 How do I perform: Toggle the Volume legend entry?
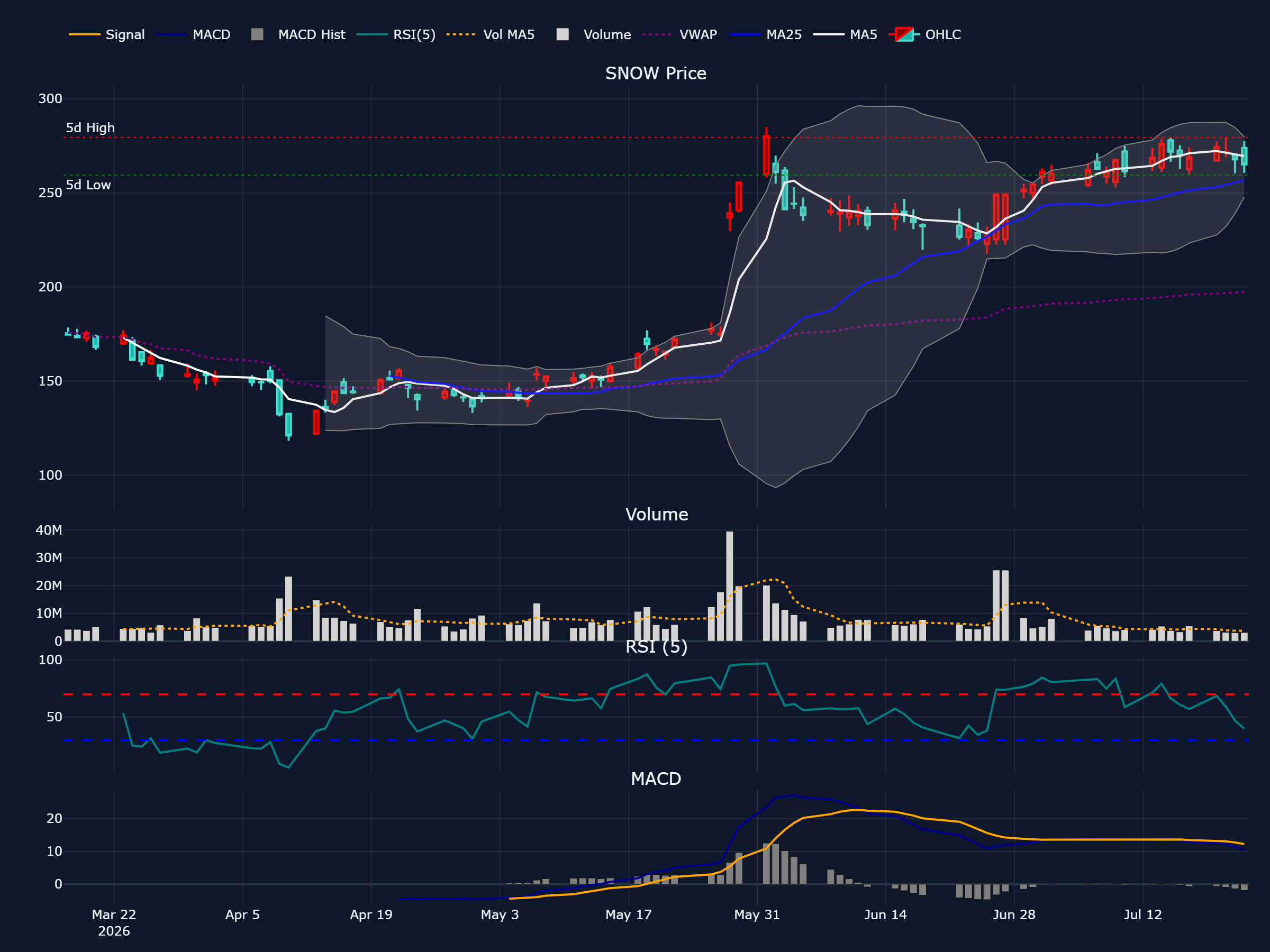click(594, 34)
